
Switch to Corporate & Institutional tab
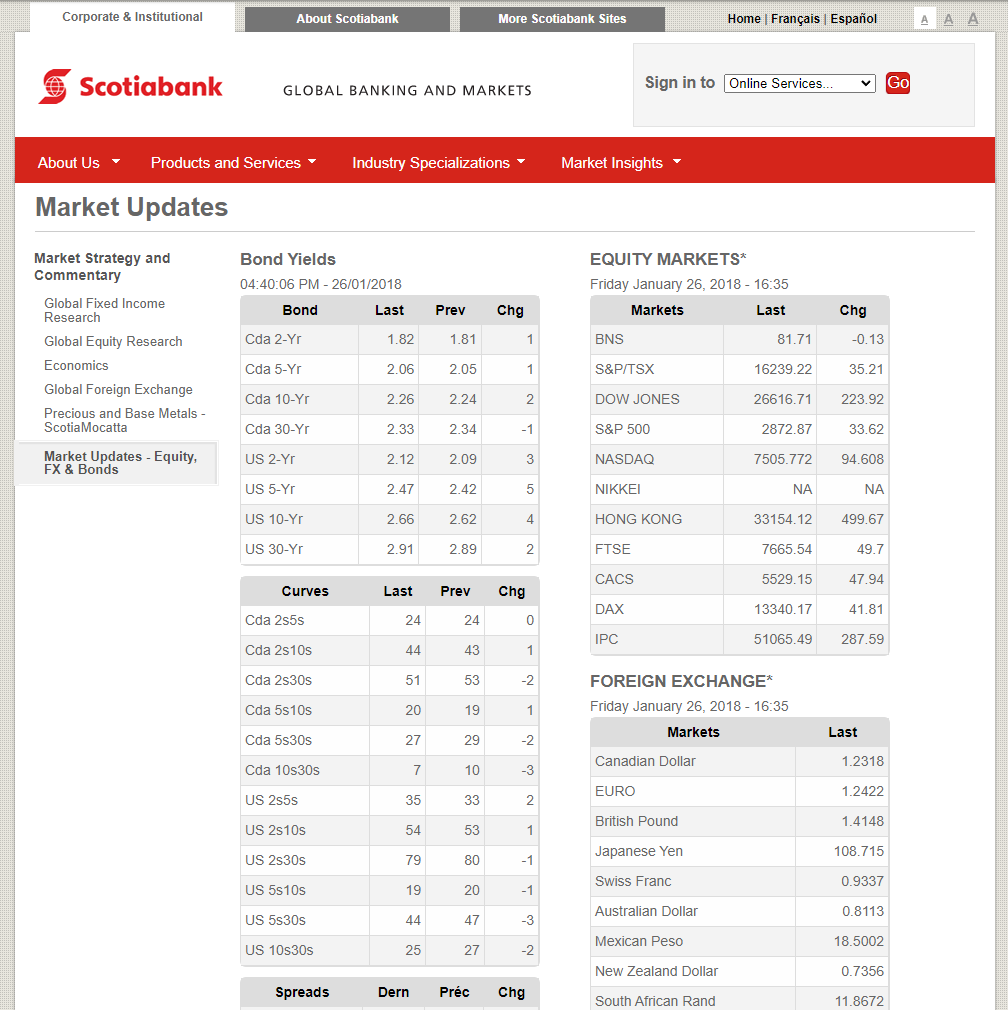(132, 17)
